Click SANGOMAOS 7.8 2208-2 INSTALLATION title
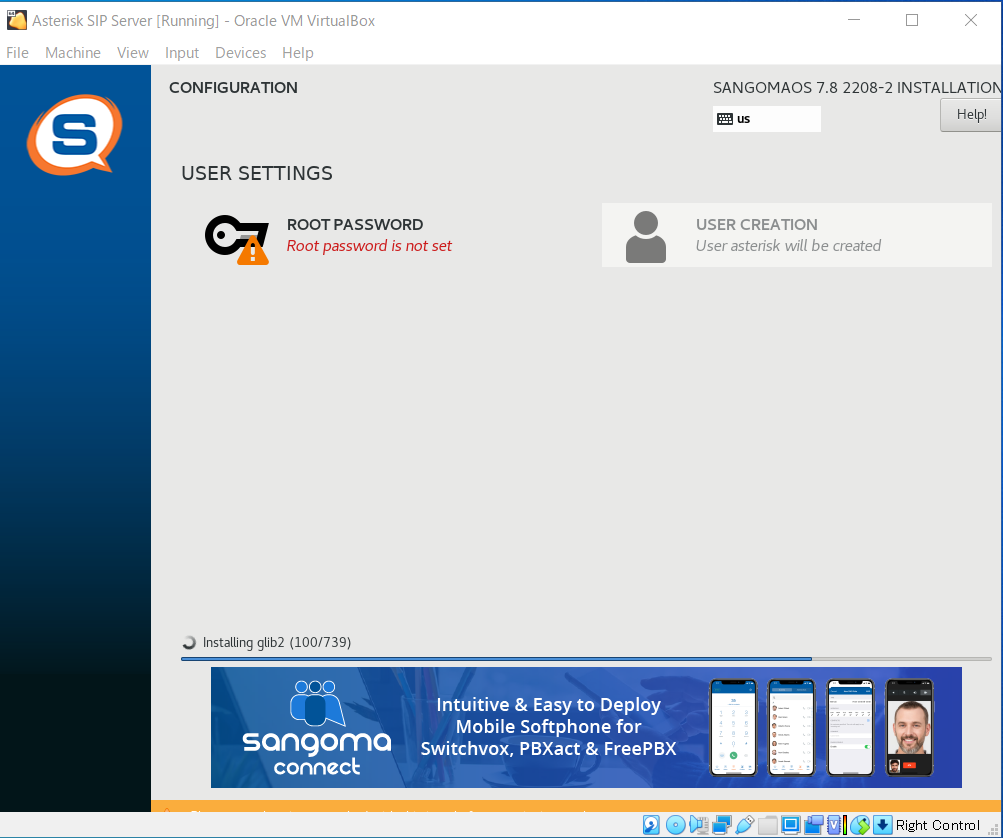1003x838 pixels. click(x=857, y=88)
